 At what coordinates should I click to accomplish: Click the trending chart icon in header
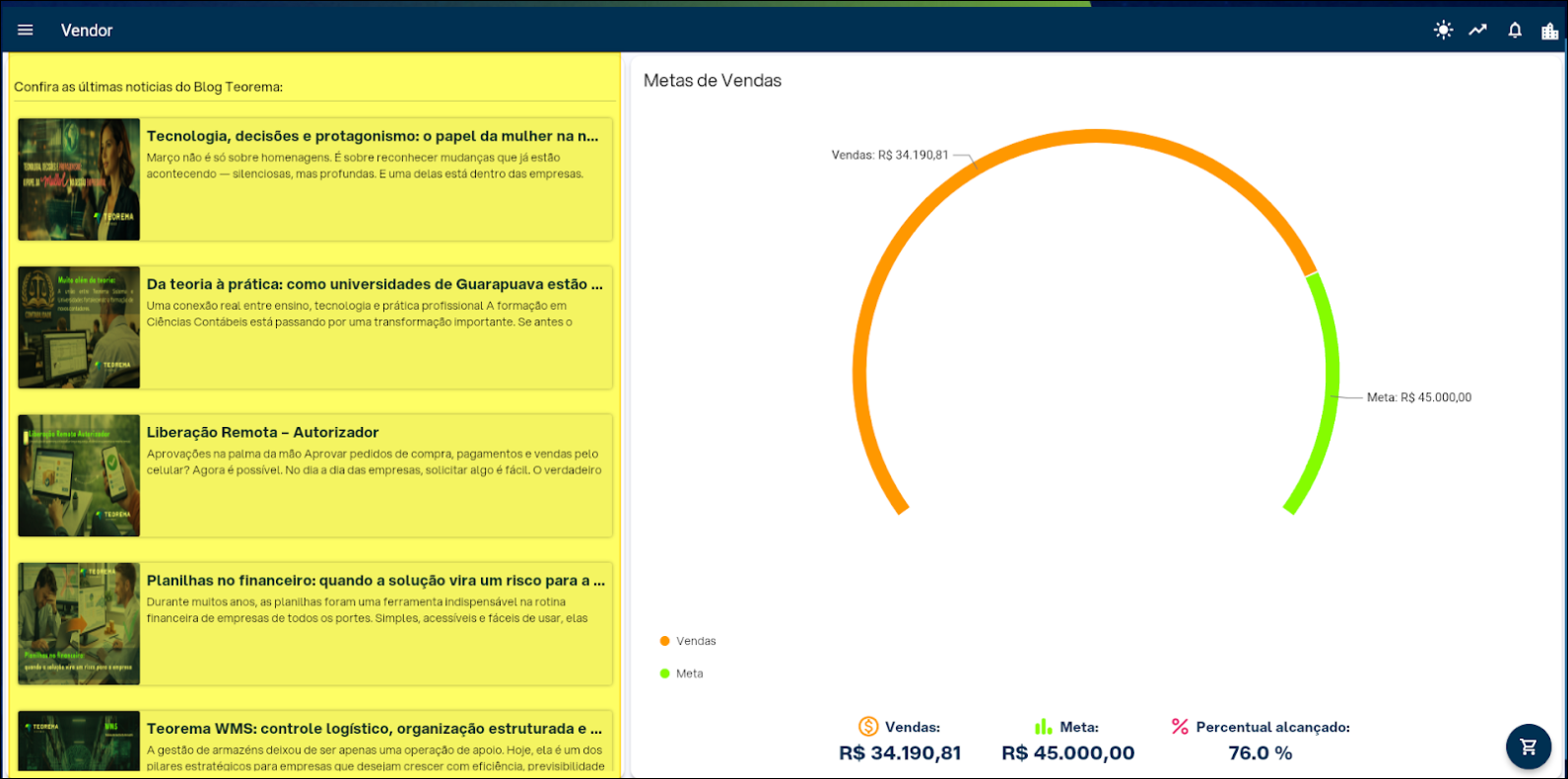coord(1477,31)
